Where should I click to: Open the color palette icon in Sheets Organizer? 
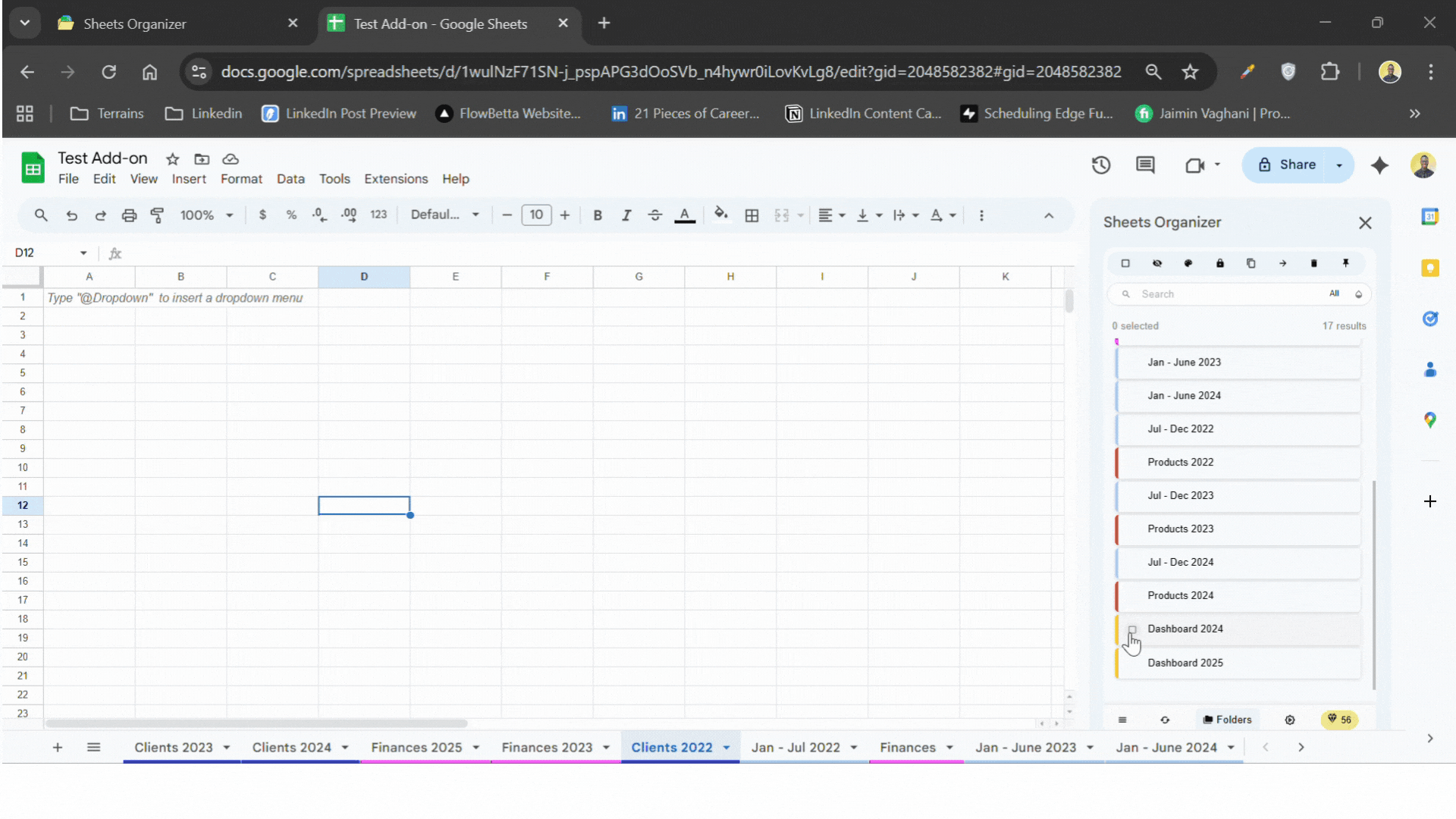click(x=1188, y=263)
